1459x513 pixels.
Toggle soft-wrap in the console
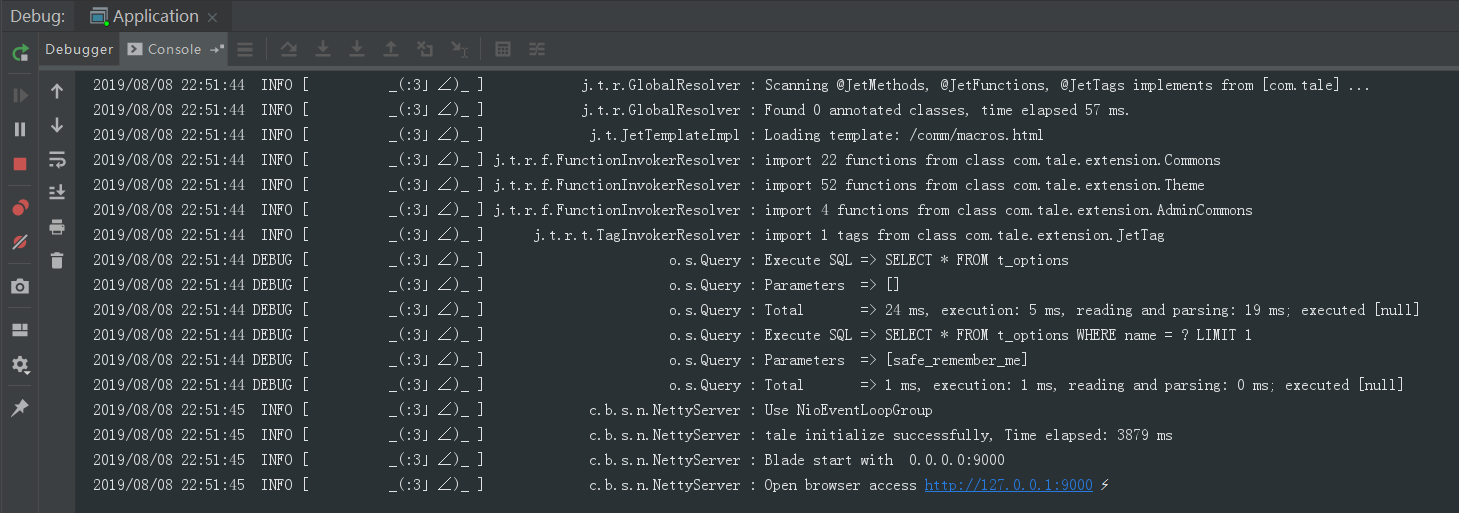pyautogui.click(x=57, y=159)
